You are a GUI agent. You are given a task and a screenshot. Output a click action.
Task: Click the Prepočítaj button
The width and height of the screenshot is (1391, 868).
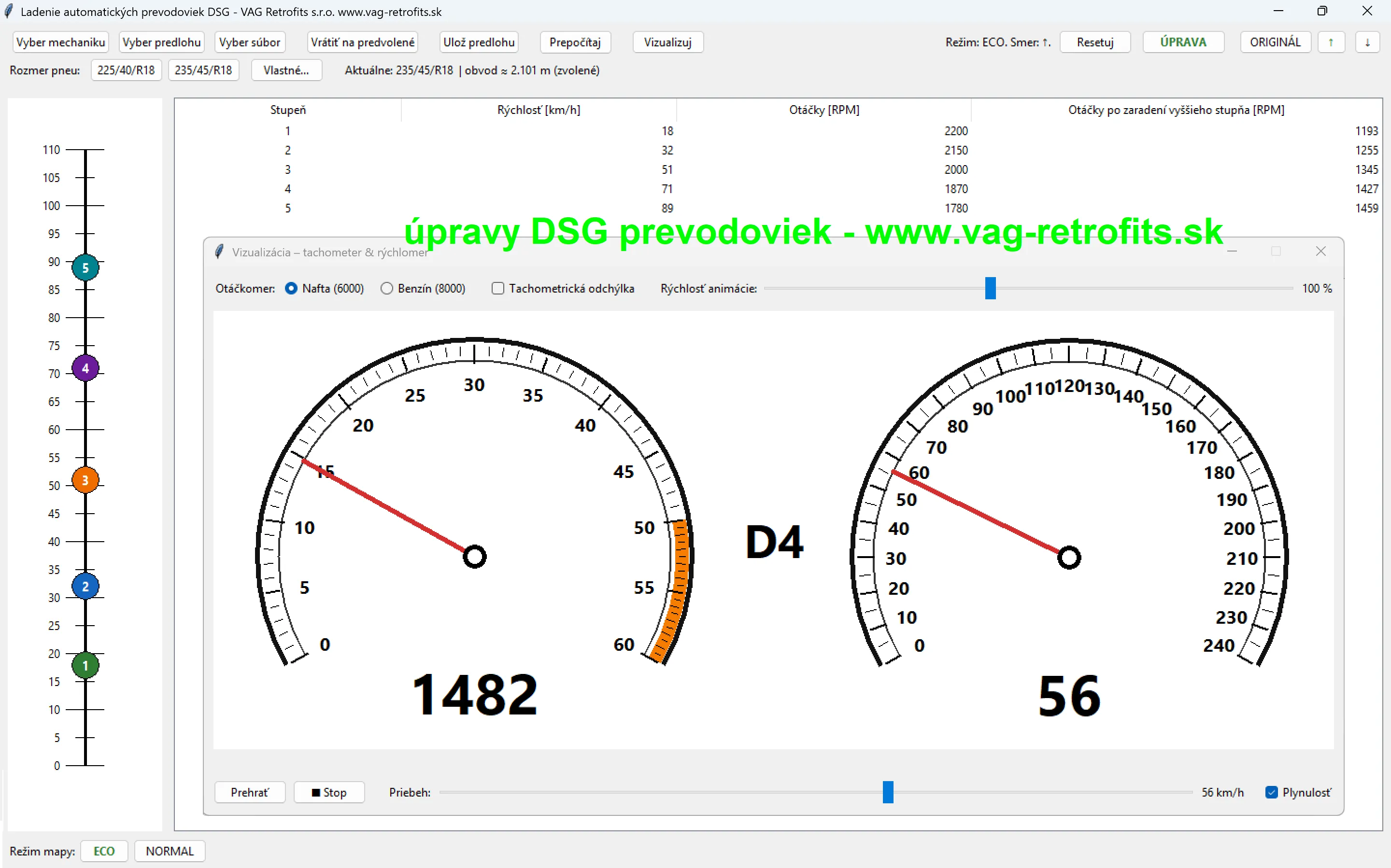click(x=575, y=42)
